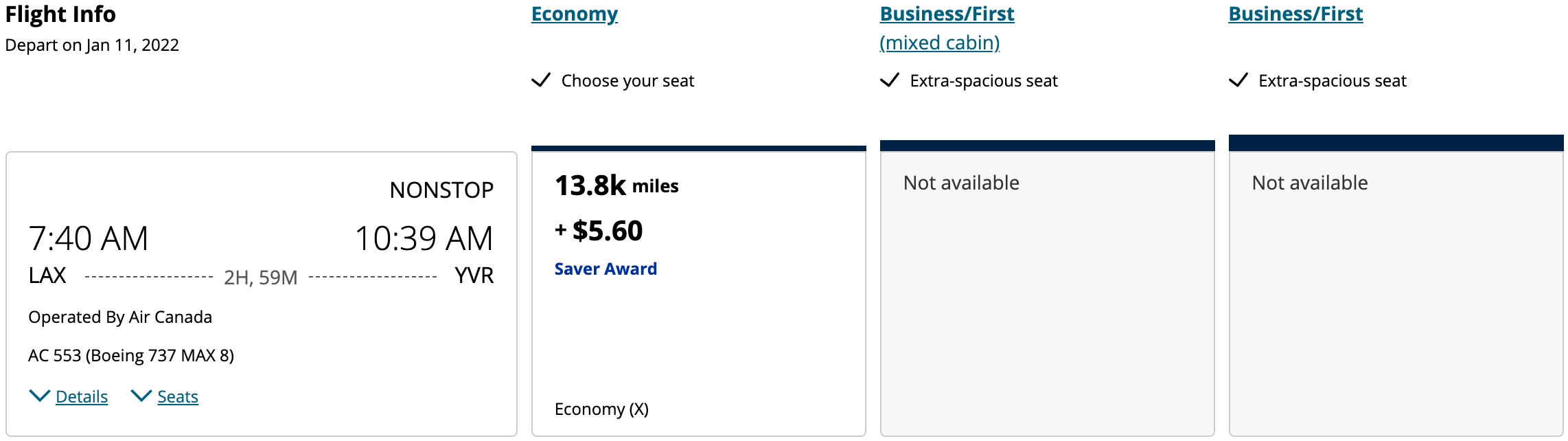
Task: Open the rightmost Business/First header link
Action: (1295, 14)
